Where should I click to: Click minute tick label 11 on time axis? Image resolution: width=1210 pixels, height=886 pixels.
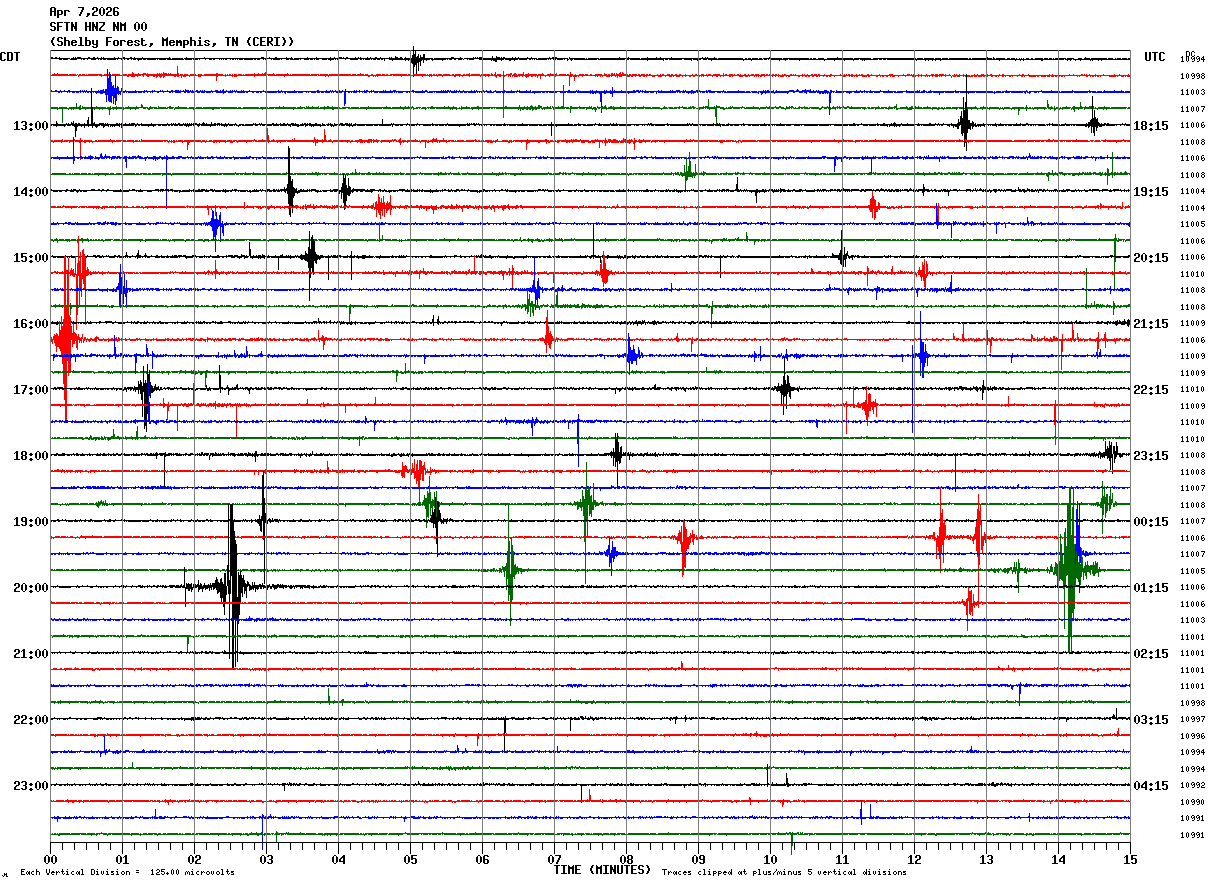click(842, 859)
